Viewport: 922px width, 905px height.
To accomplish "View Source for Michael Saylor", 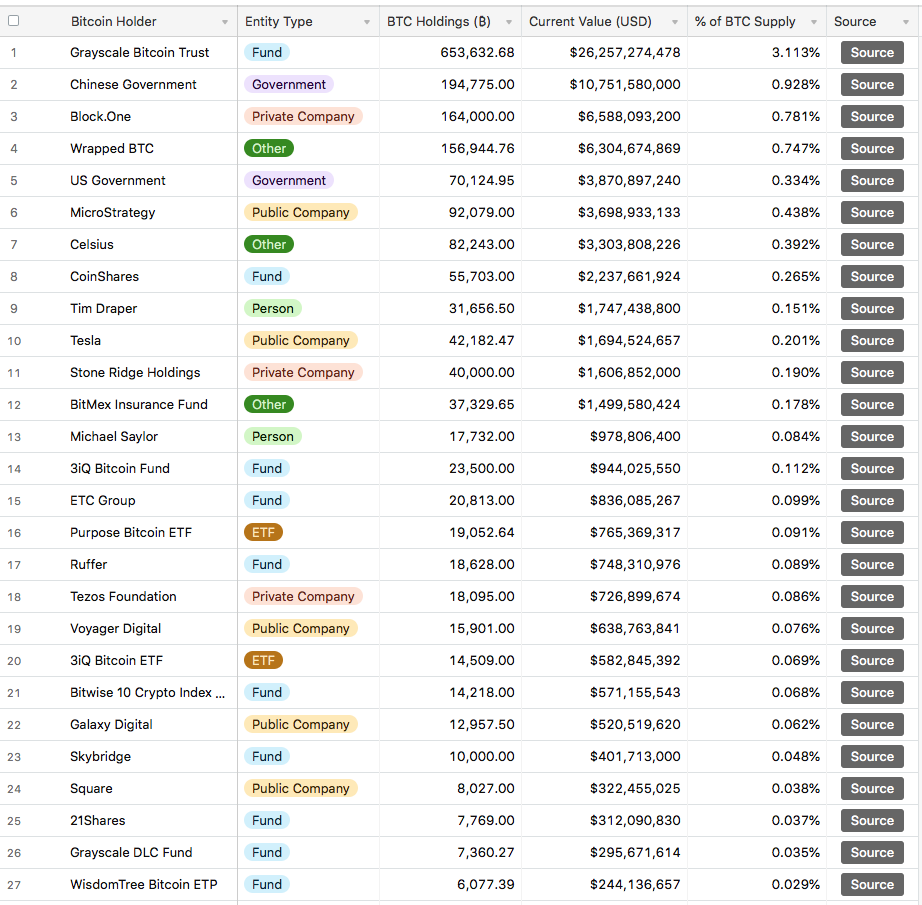I will pyautogui.click(x=872, y=437).
